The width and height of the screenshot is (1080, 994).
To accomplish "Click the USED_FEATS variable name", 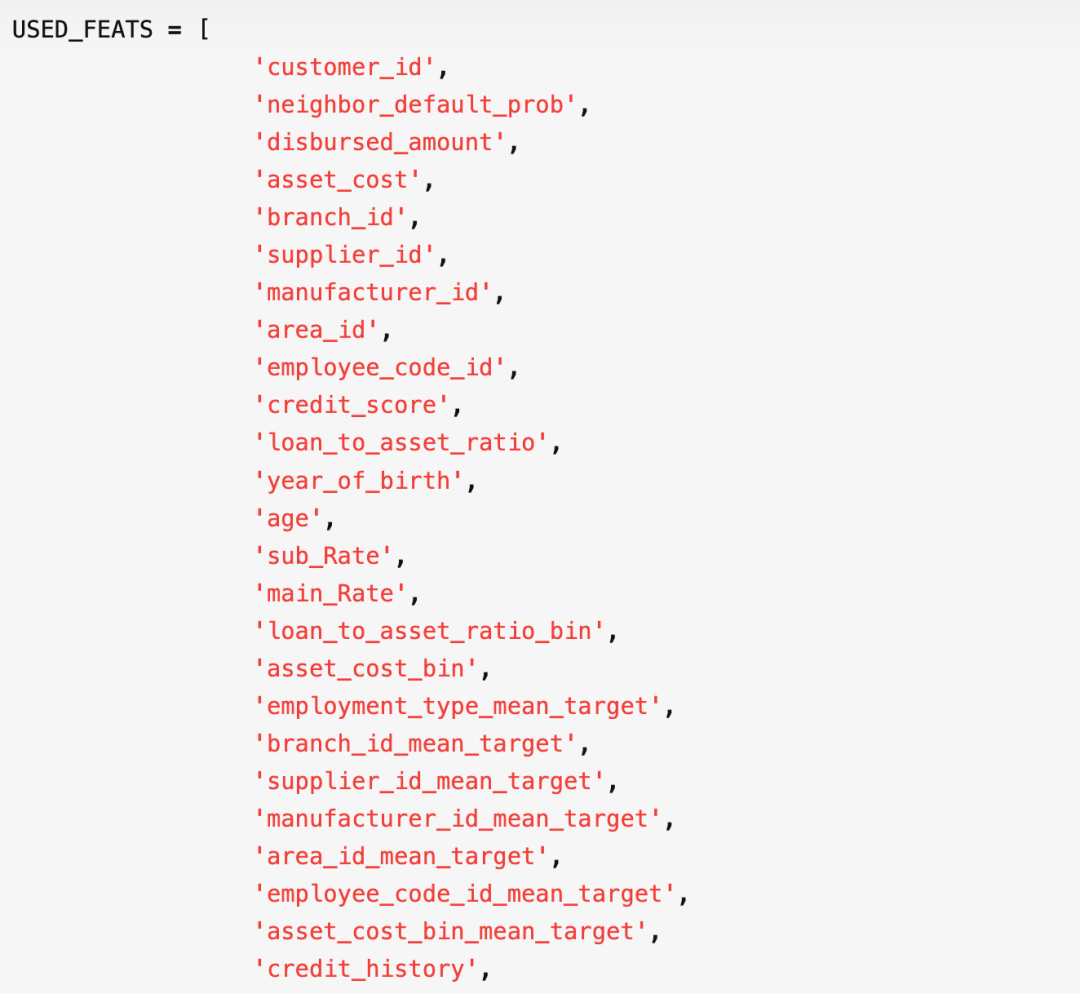I will coord(83,30).
